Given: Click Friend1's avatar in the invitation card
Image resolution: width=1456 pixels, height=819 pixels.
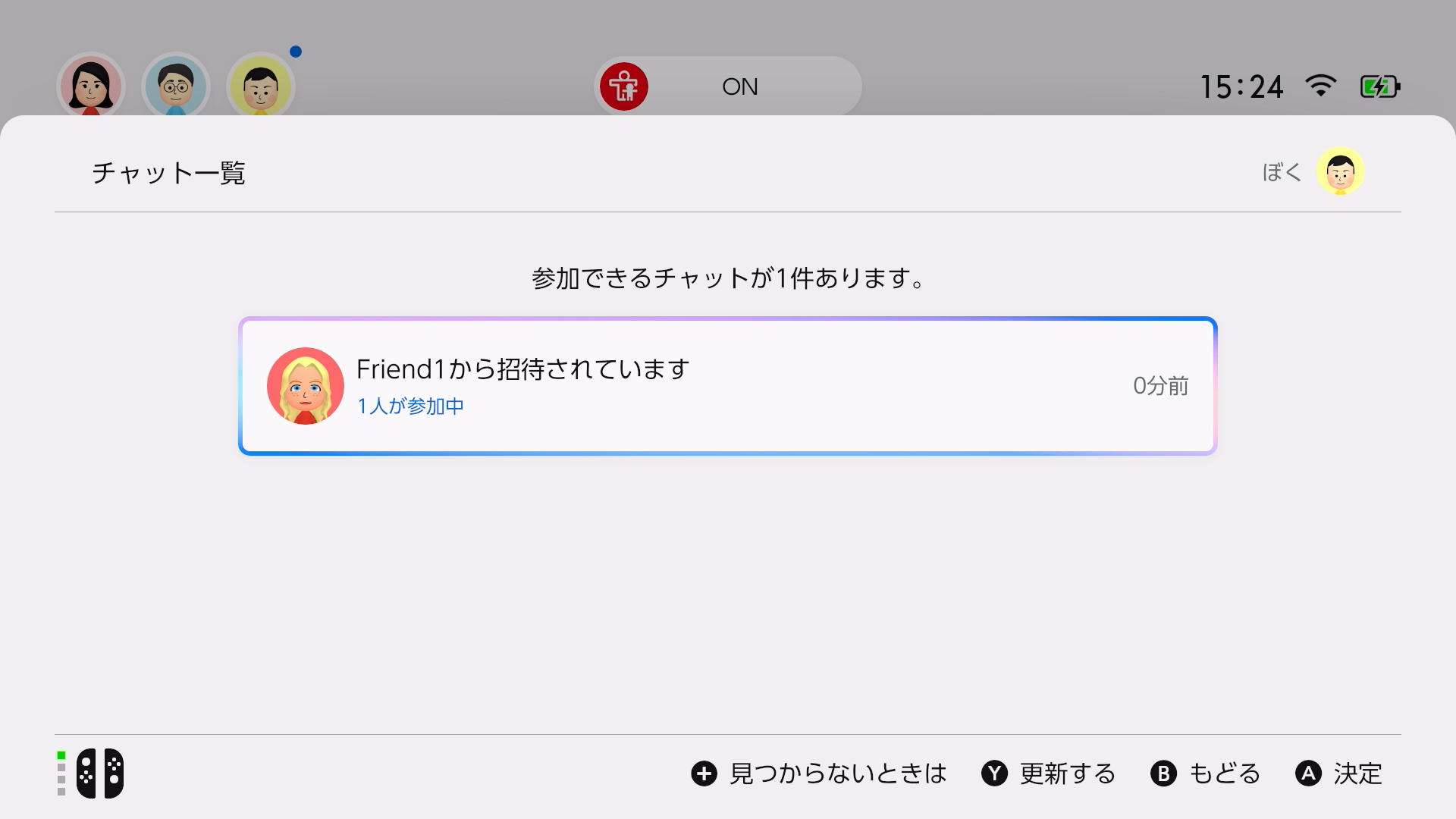Looking at the screenshot, I should 305,385.
